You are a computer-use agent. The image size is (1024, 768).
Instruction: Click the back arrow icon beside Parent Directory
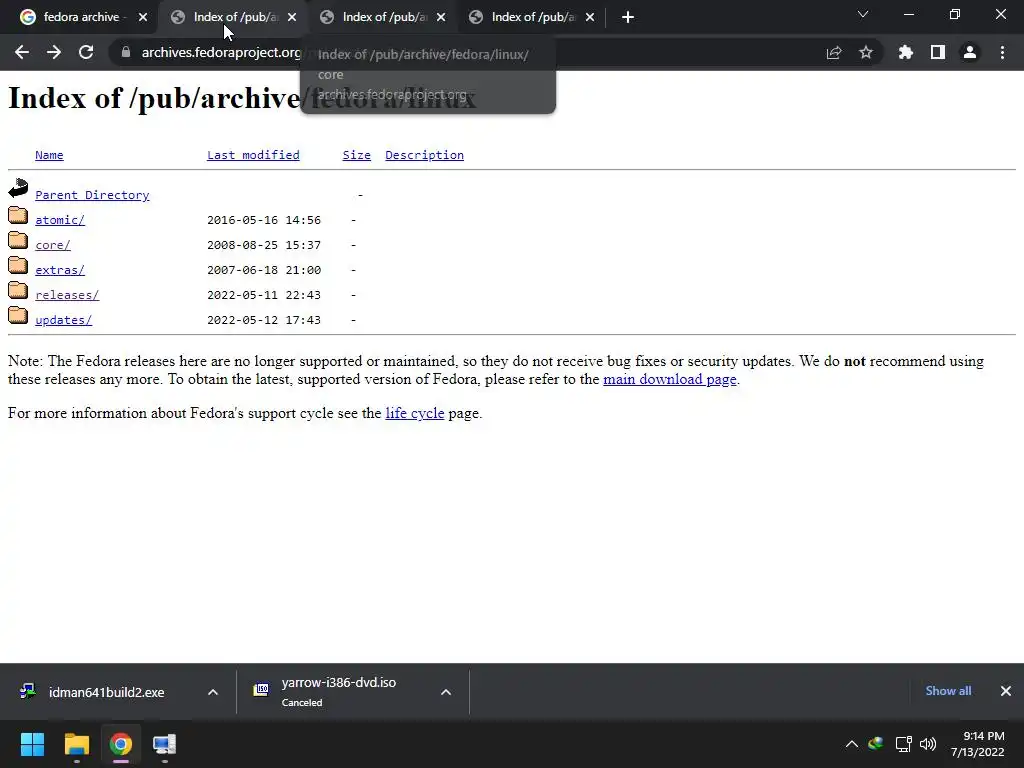pyautogui.click(x=18, y=188)
